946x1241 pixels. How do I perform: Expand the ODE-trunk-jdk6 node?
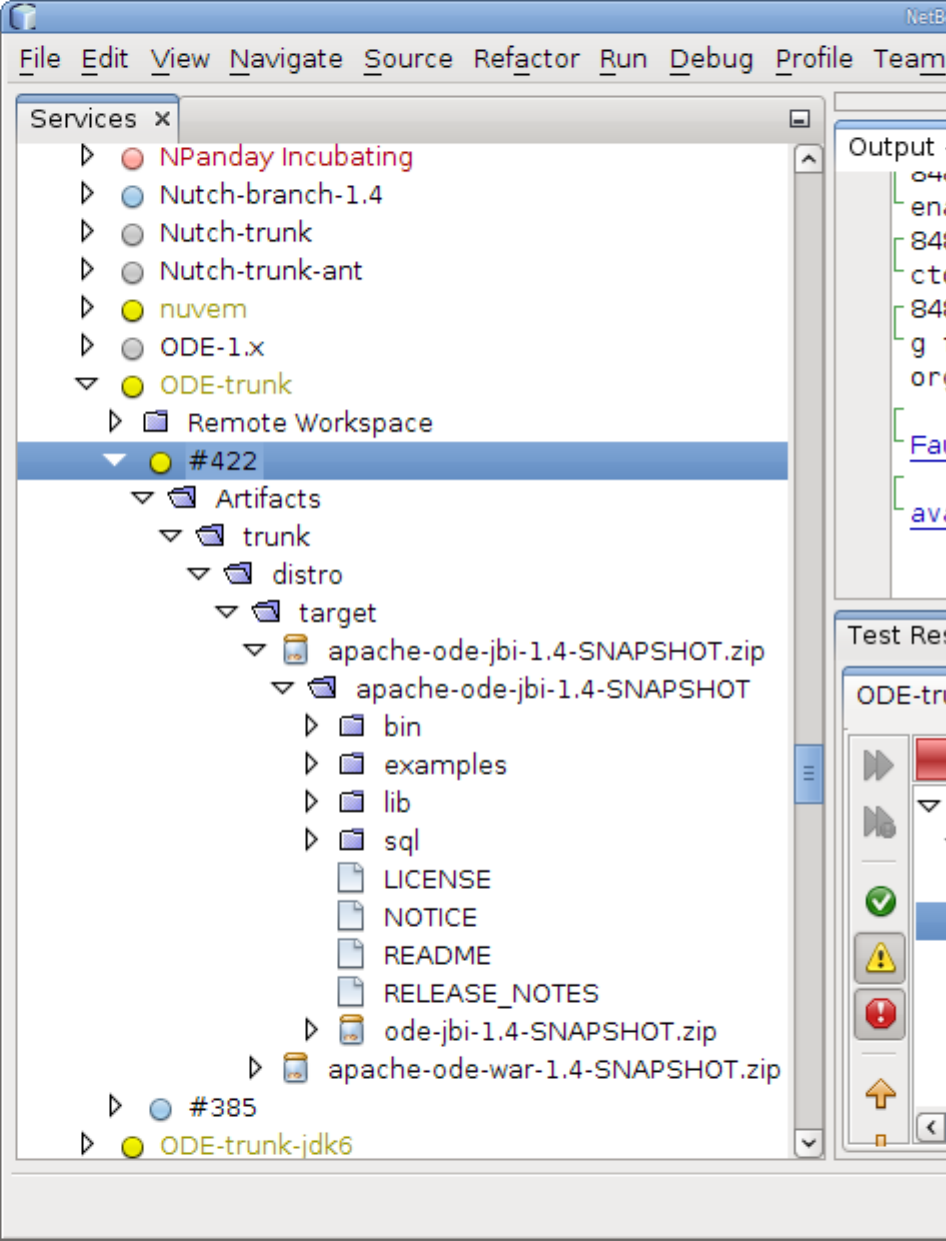(x=87, y=1144)
